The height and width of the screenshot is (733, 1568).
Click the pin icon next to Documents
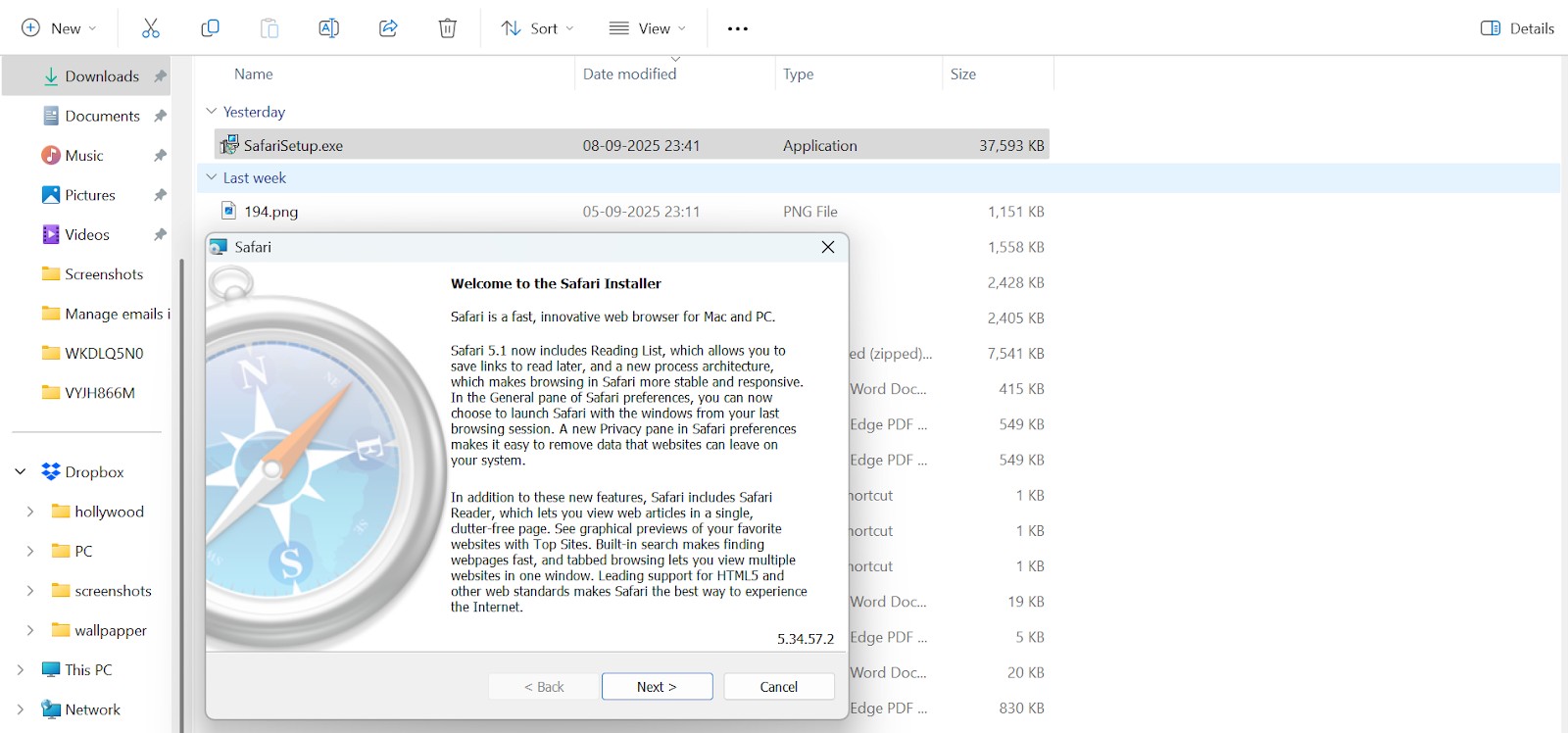(160, 116)
